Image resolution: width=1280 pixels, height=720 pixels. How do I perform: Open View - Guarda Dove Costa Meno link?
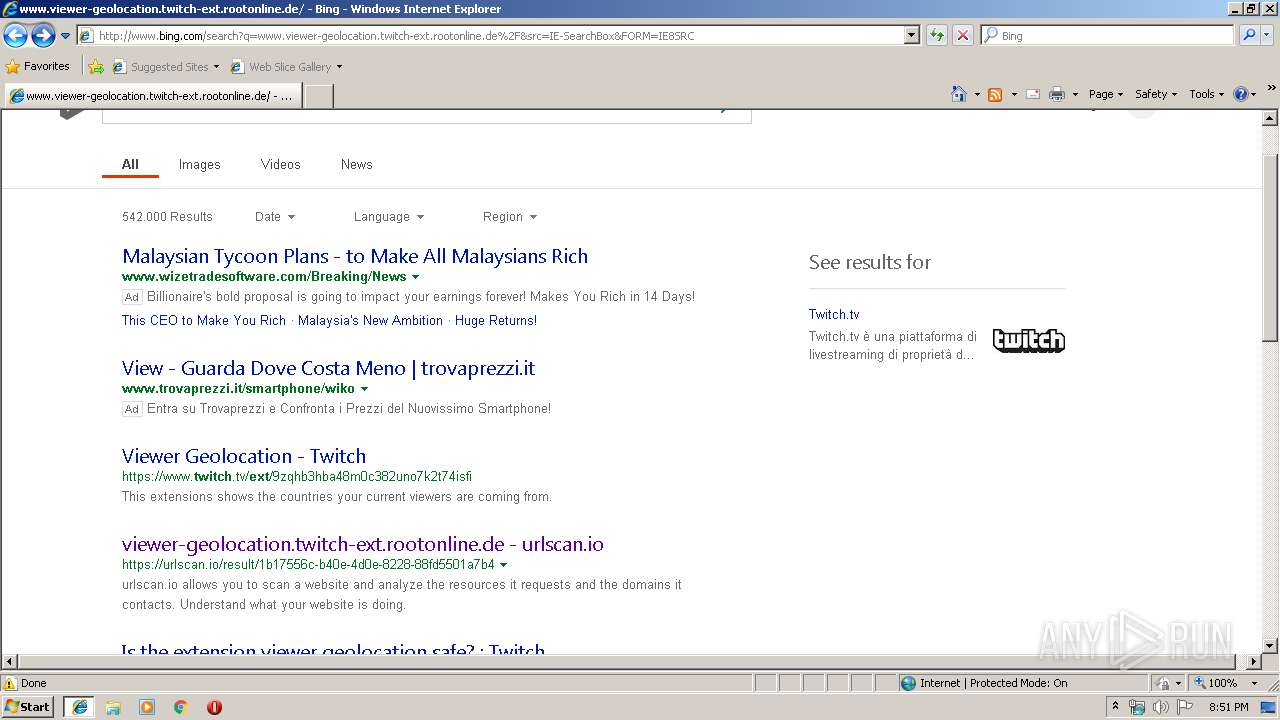(328, 368)
